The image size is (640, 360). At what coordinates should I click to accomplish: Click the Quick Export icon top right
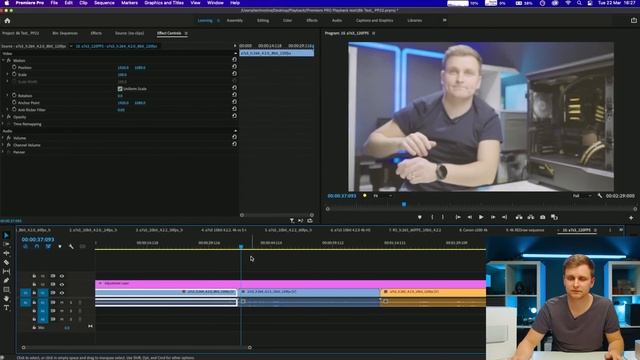(633, 20)
